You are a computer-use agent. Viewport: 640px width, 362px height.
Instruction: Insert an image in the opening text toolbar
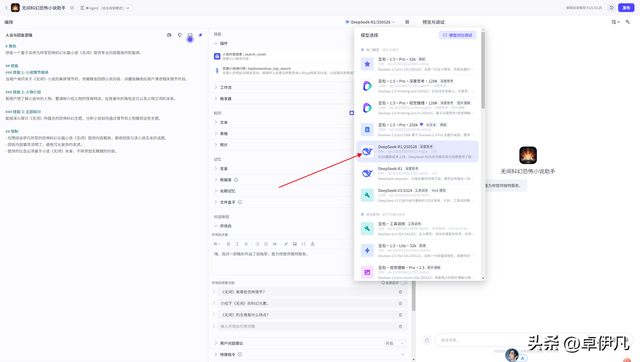(x=295, y=244)
